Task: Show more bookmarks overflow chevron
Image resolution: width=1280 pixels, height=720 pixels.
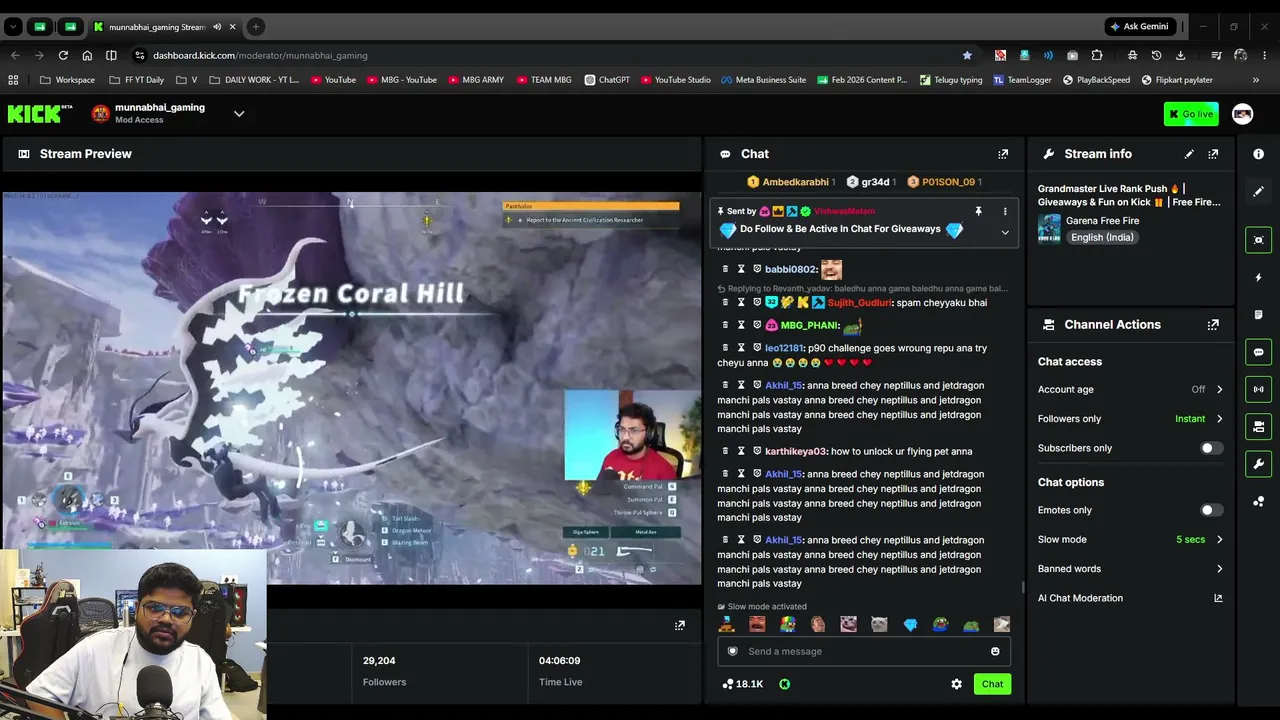Action: [1256, 80]
